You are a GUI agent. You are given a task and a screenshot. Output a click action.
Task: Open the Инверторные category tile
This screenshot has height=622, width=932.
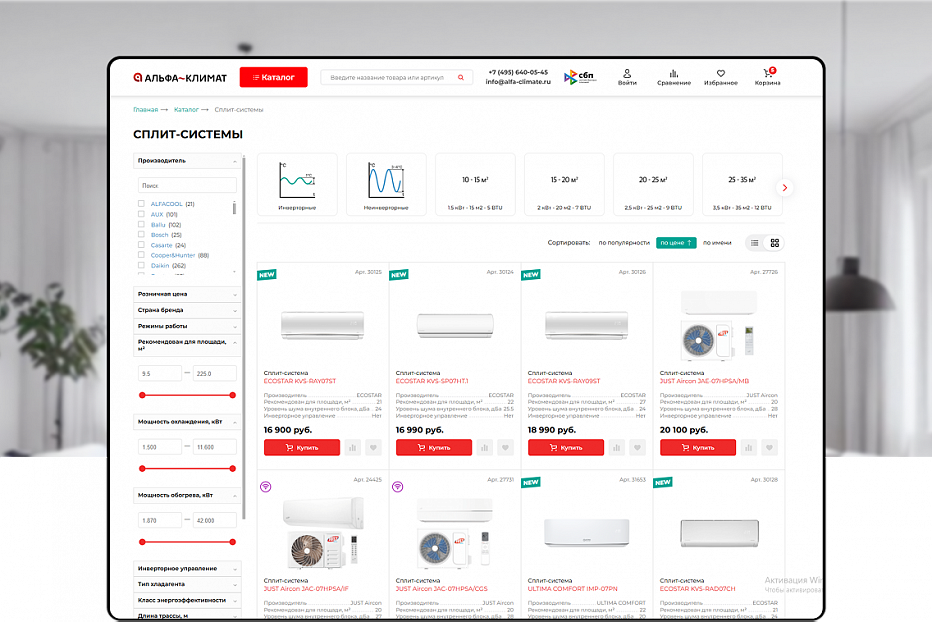(297, 184)
